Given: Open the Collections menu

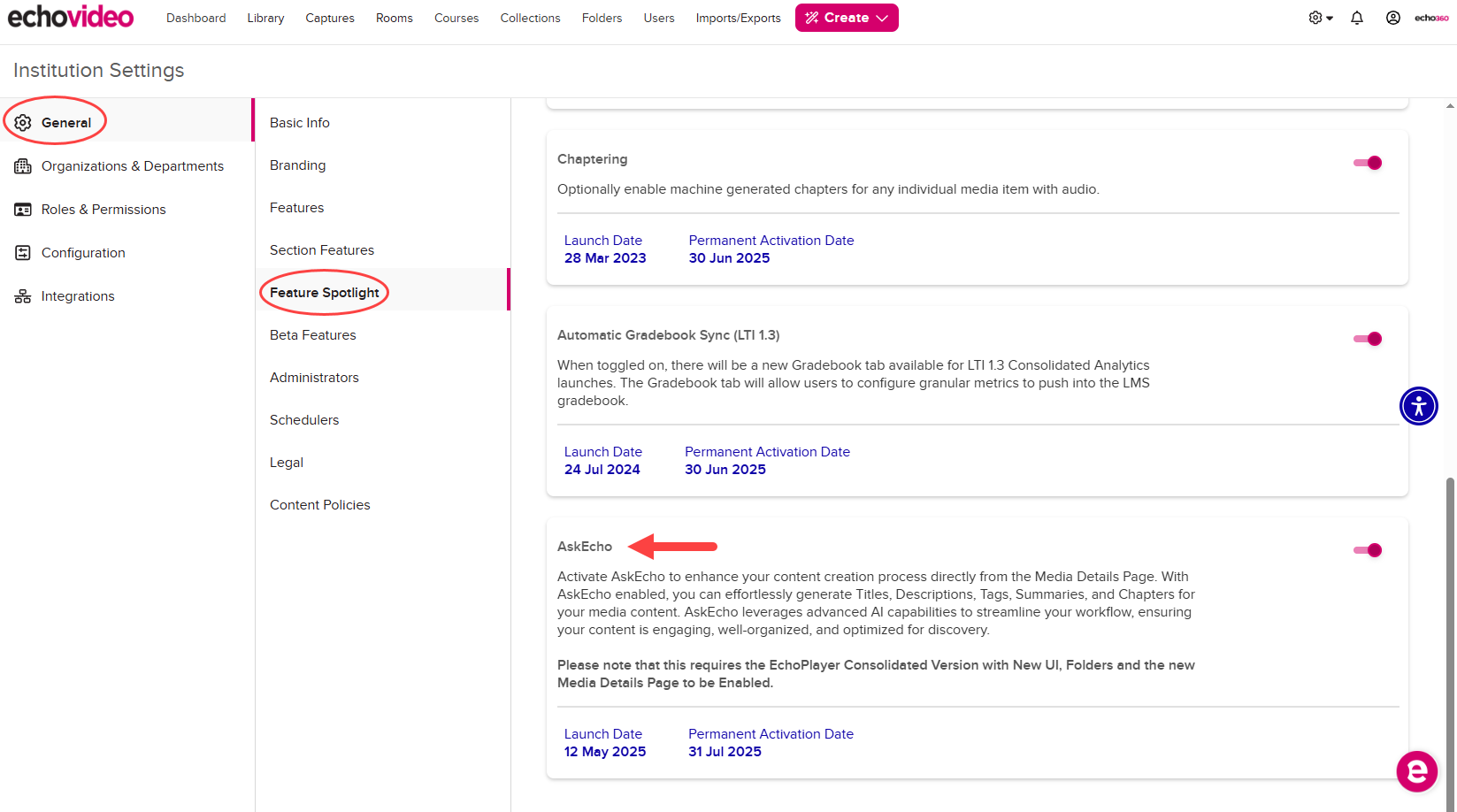Looking at the screenshot, I should 530,18.
